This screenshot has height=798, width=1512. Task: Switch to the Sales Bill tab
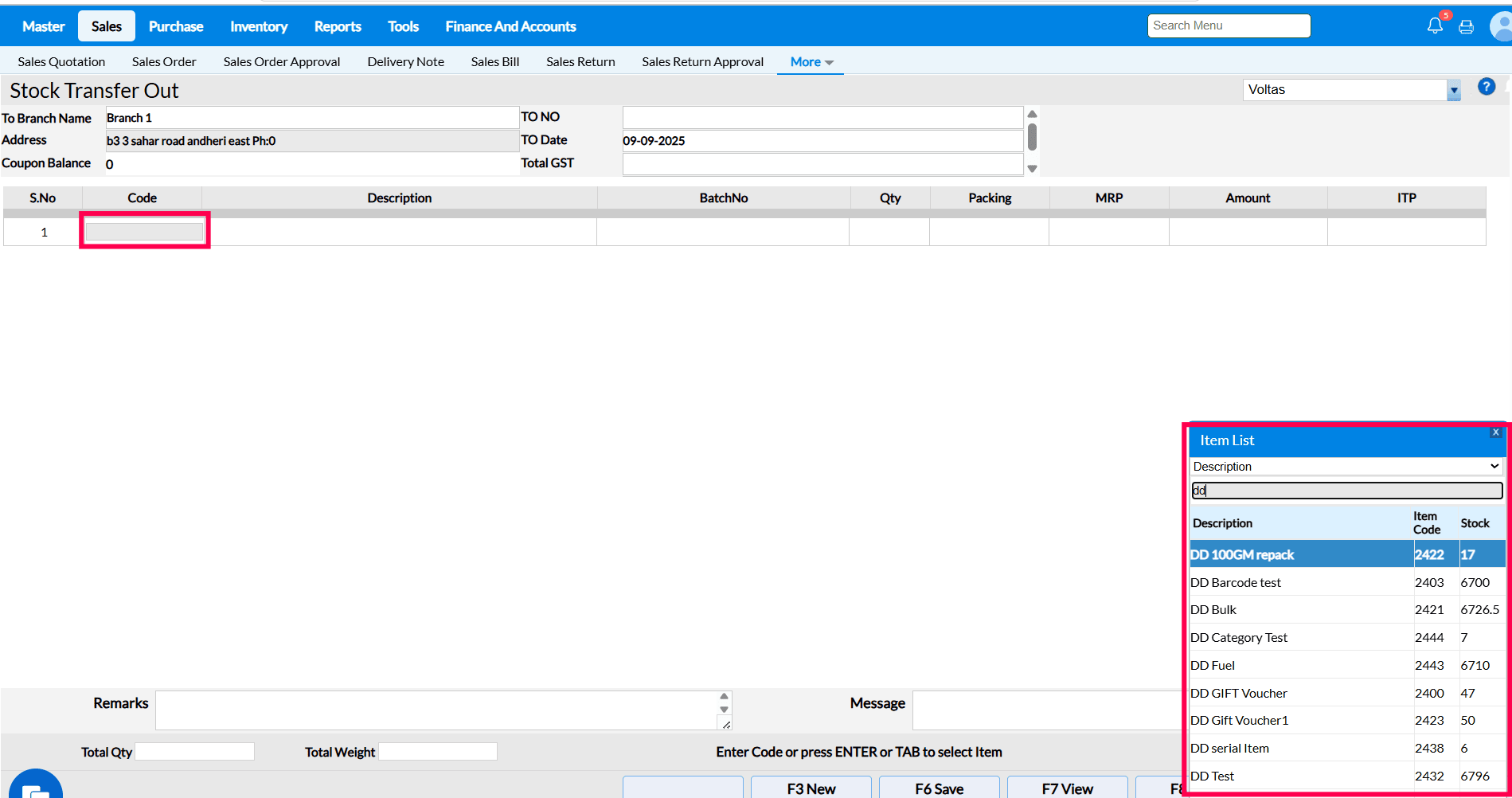point(494,62)
